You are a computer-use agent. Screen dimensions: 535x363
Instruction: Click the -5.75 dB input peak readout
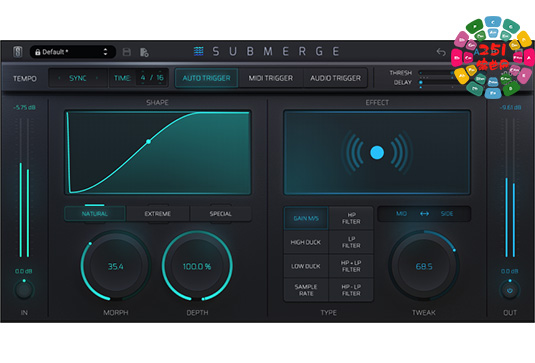tap(24, 107)
